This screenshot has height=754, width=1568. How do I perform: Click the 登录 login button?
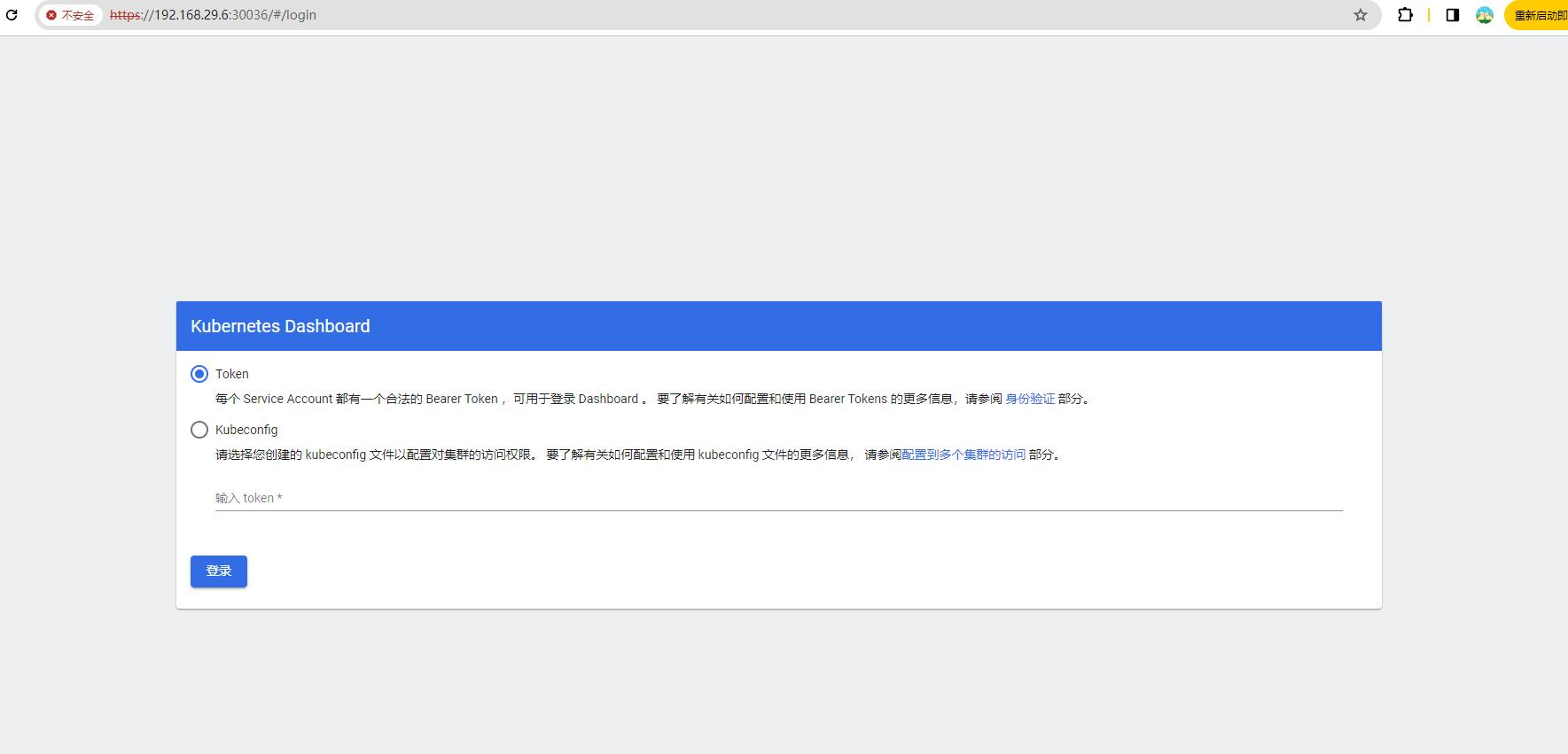click(x=219, y=571)
